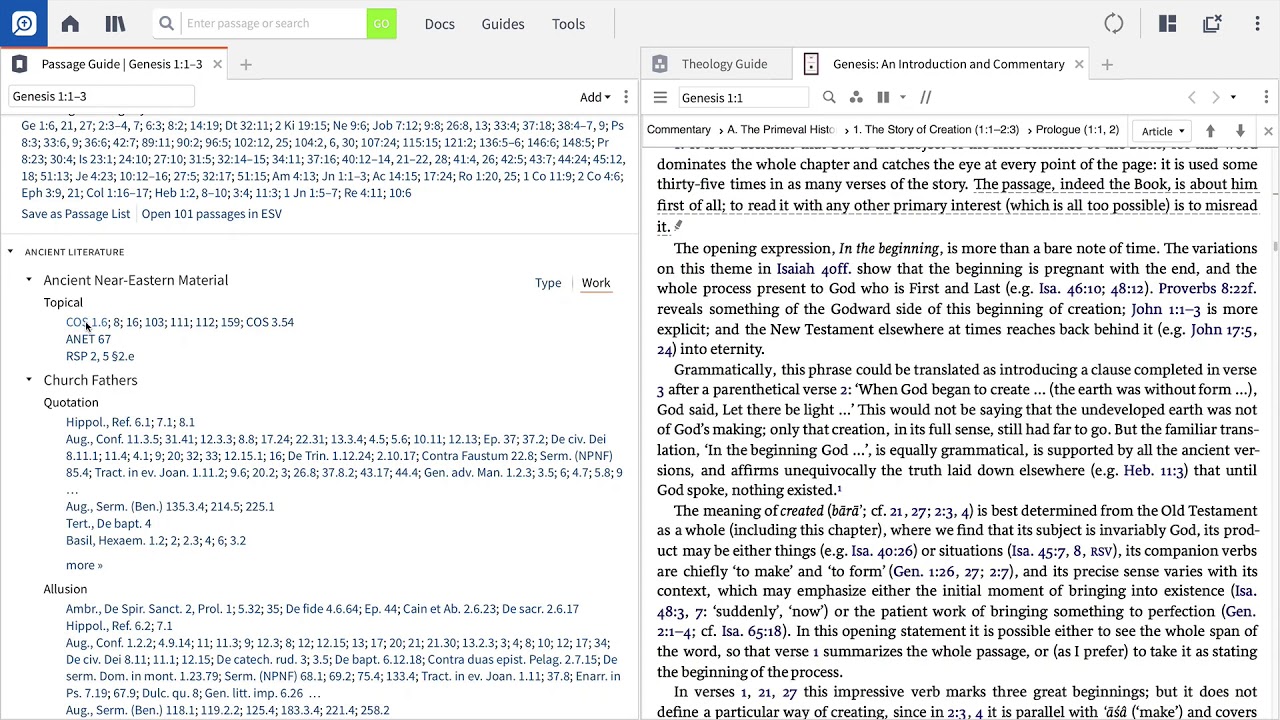Open the COS 1.6 reference
Image resolution: width=1280 pixels, height=720 pixels.
[87, 322]
